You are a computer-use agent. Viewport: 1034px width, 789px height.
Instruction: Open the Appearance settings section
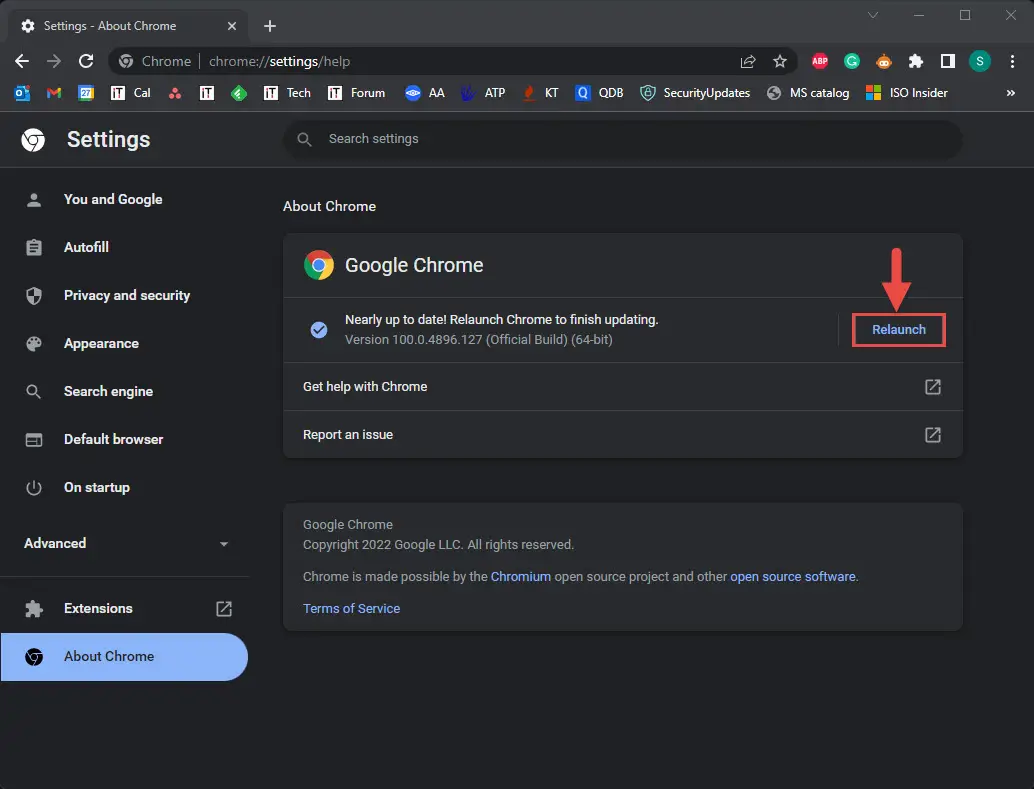click(x=124, y=344)
